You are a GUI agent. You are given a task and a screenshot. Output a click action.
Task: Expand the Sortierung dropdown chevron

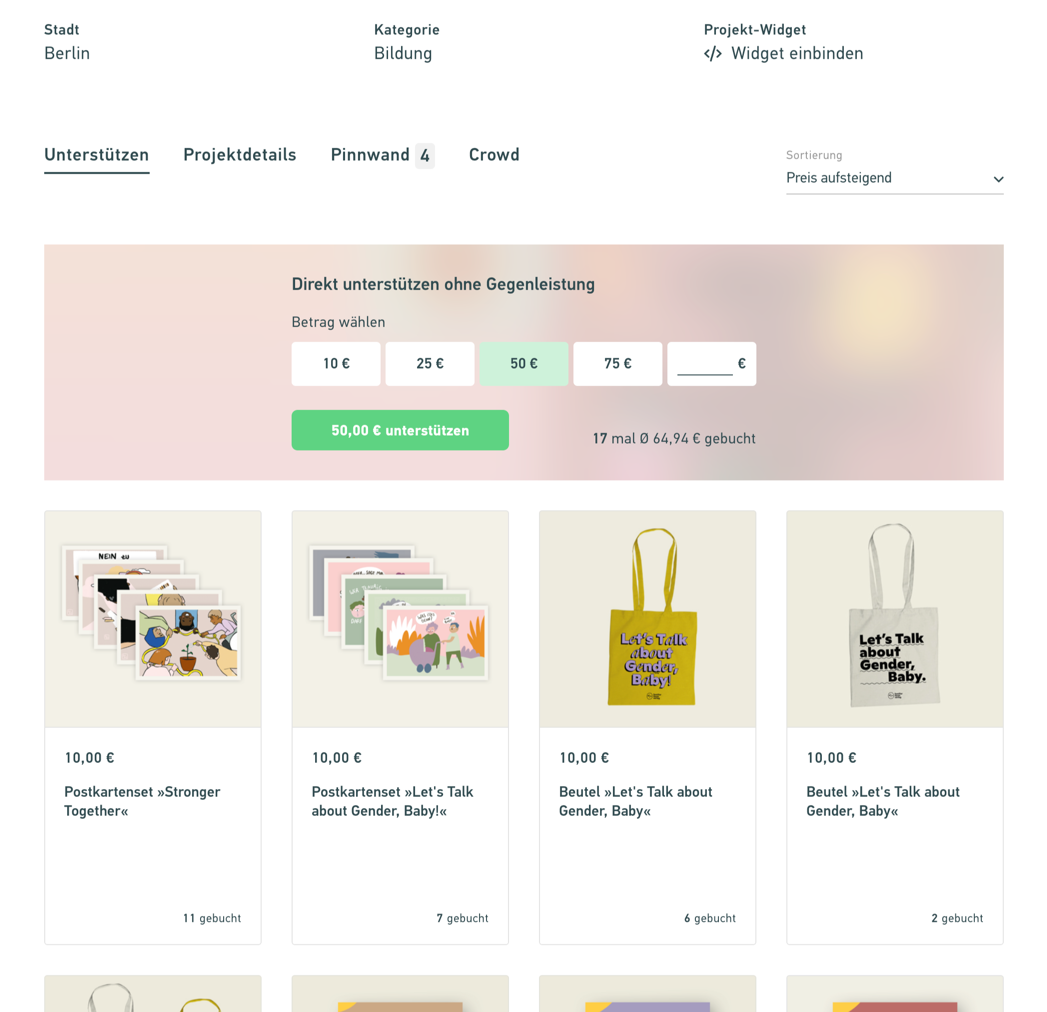point(998,179)
